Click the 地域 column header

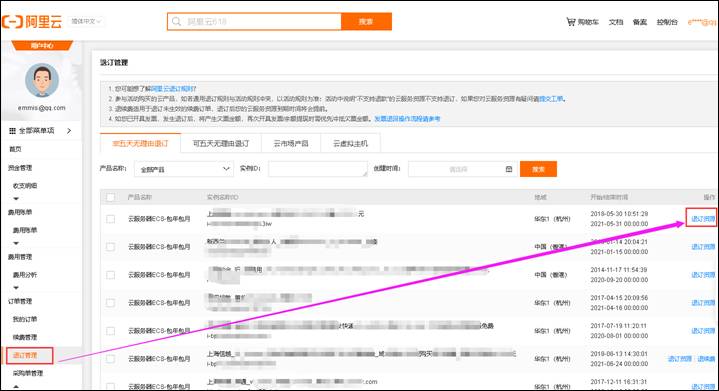coord(540,197)
